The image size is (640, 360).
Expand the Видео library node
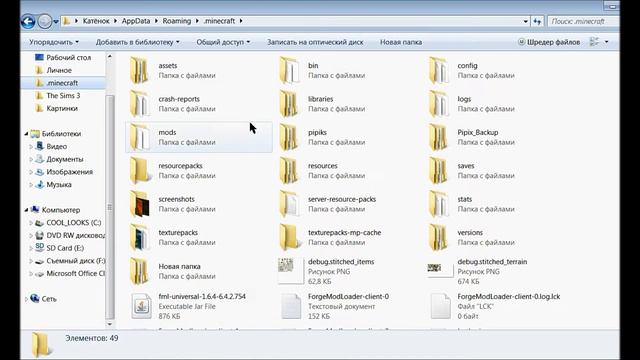(31, 147)
